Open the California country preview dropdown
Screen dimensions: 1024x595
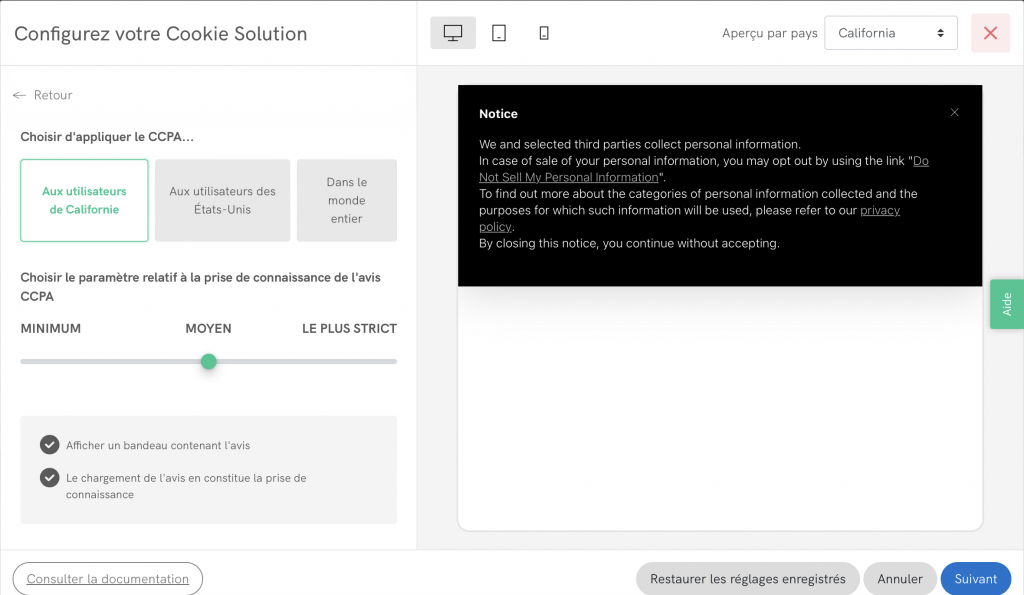pyautogui.click(x=890, y=33)
